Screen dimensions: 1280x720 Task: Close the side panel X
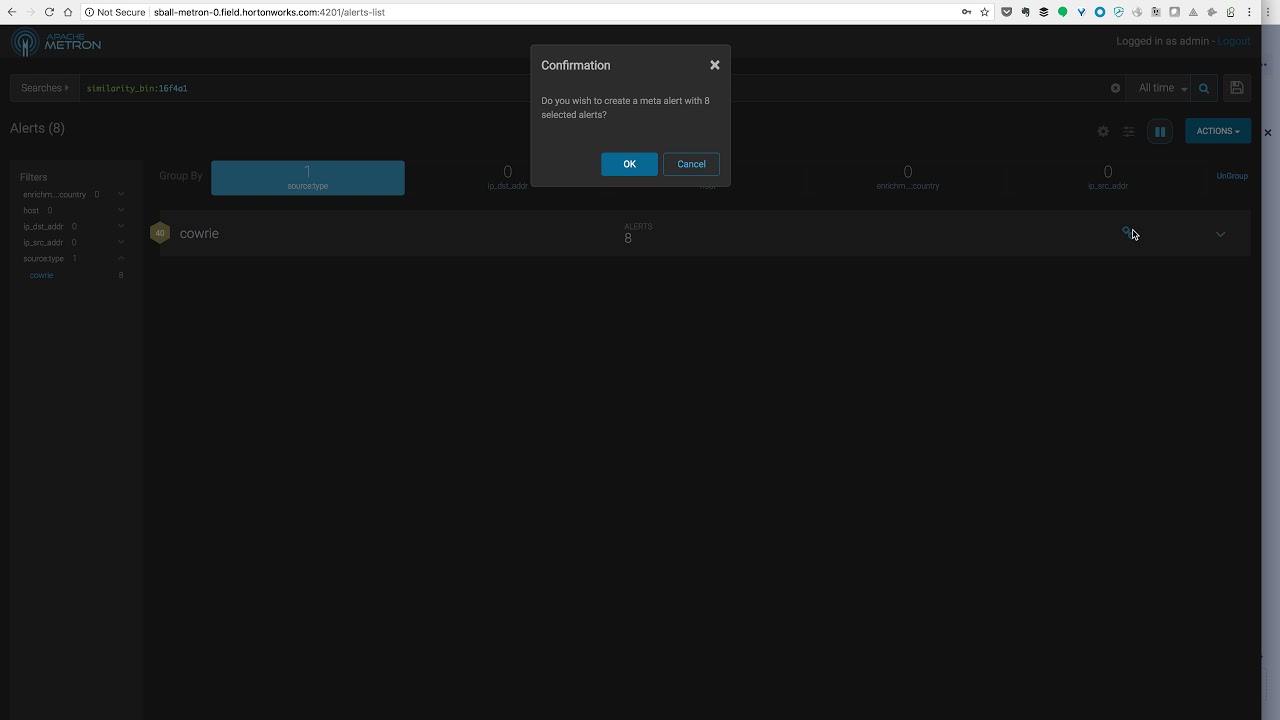point(1268,132)
